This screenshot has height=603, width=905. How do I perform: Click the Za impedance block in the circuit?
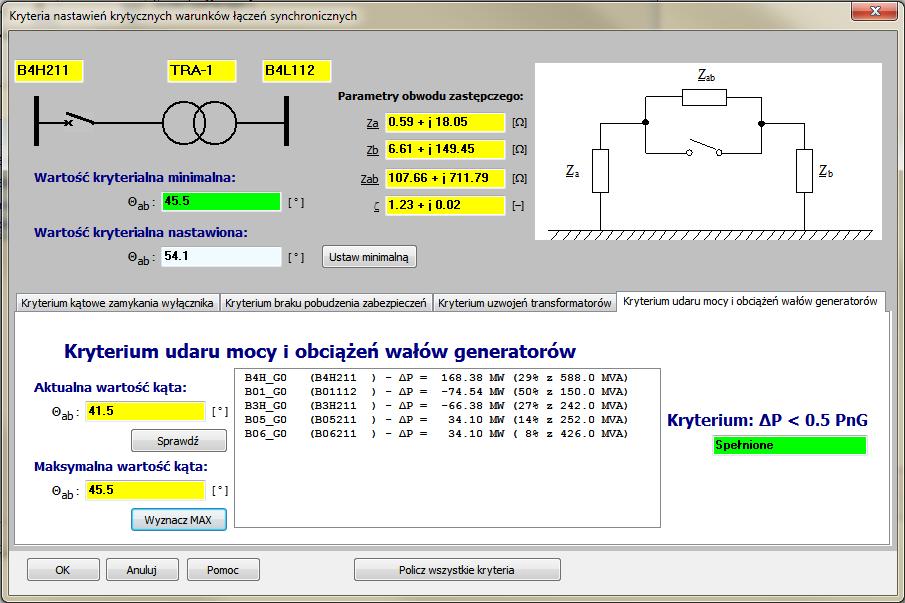point(600,171)
